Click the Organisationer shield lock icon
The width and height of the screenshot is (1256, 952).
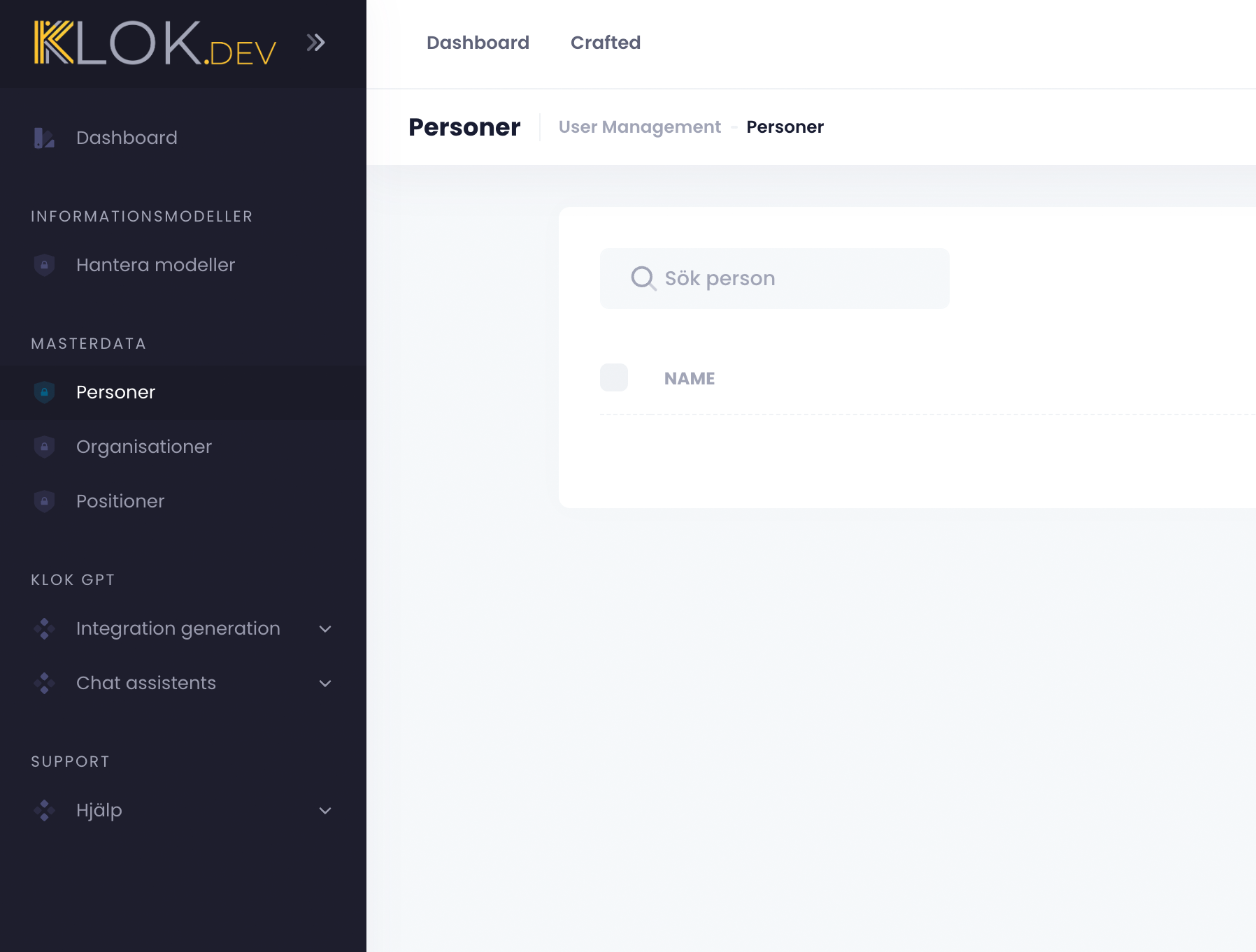point(44,447)
